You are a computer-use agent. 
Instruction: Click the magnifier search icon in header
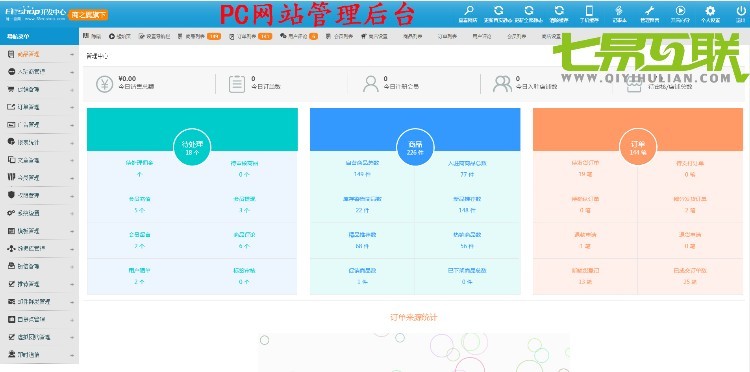click(469, 10)
